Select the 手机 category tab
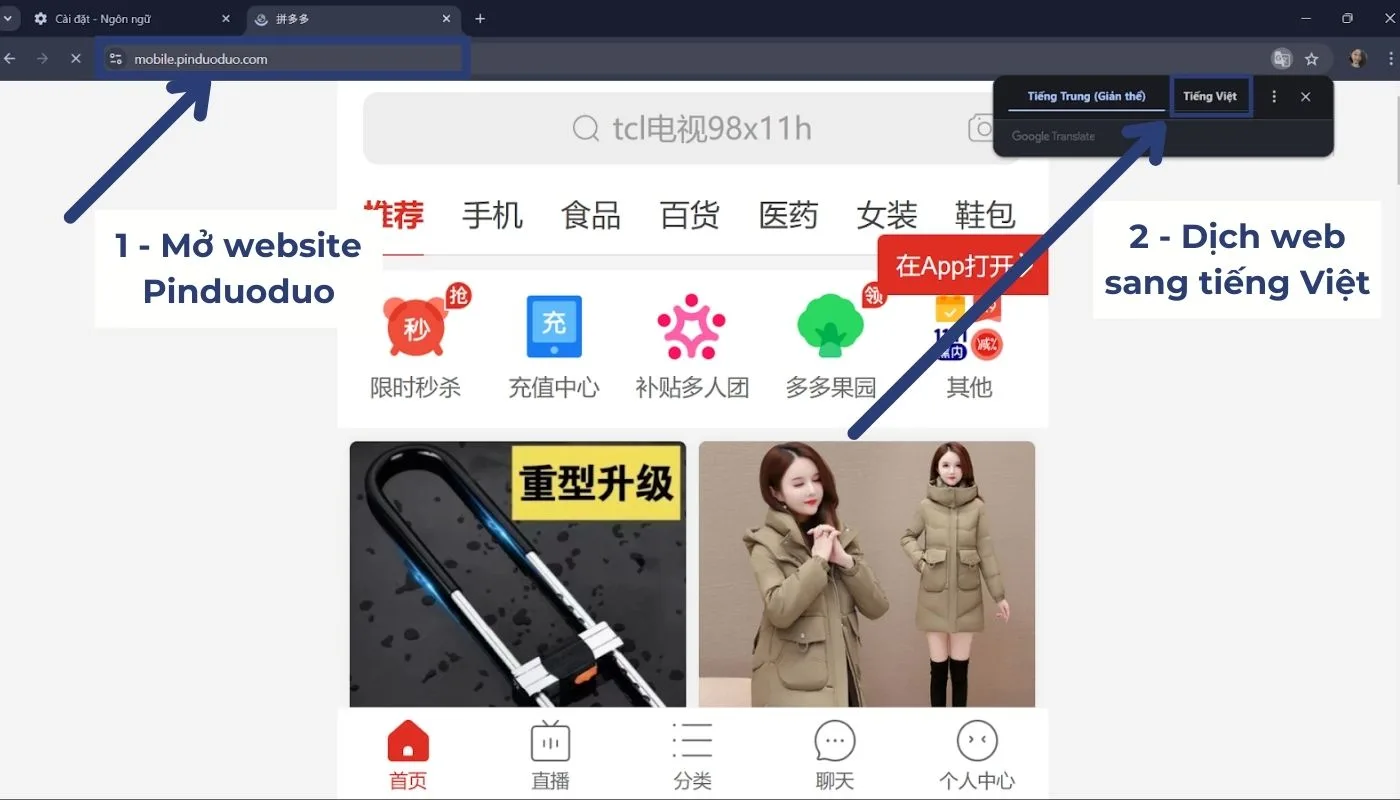The width and height of the screenshot is (1400, 800). coord(492,215)
